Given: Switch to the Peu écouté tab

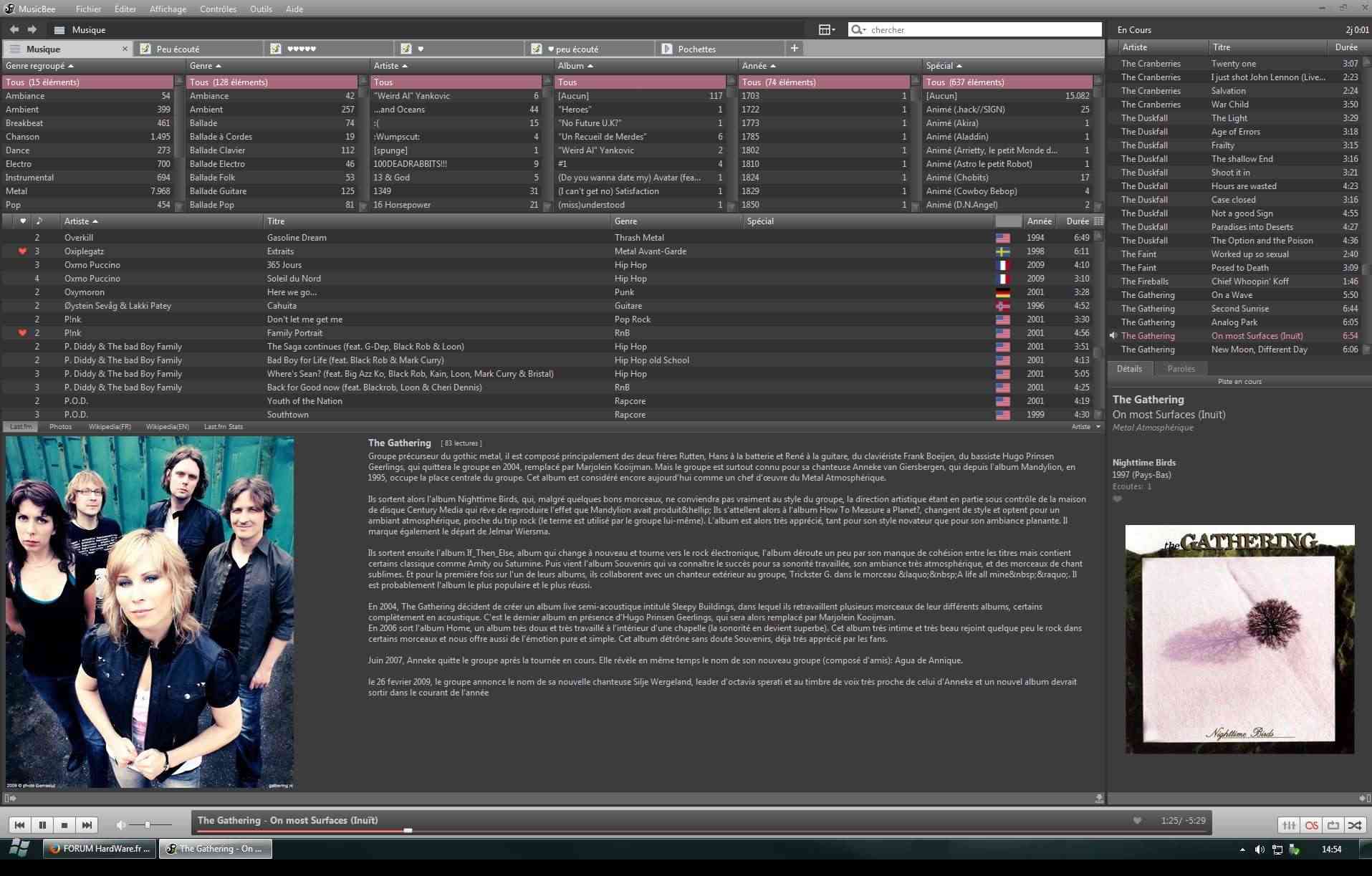Looking at the screenshot, I should [198, 49].
